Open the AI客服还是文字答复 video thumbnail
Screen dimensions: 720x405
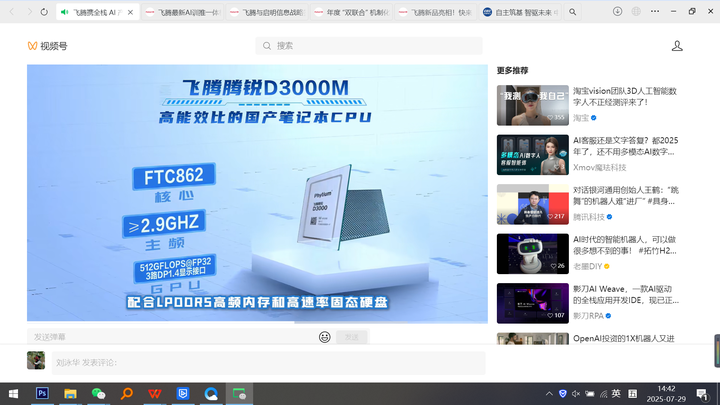pos(533,155)
